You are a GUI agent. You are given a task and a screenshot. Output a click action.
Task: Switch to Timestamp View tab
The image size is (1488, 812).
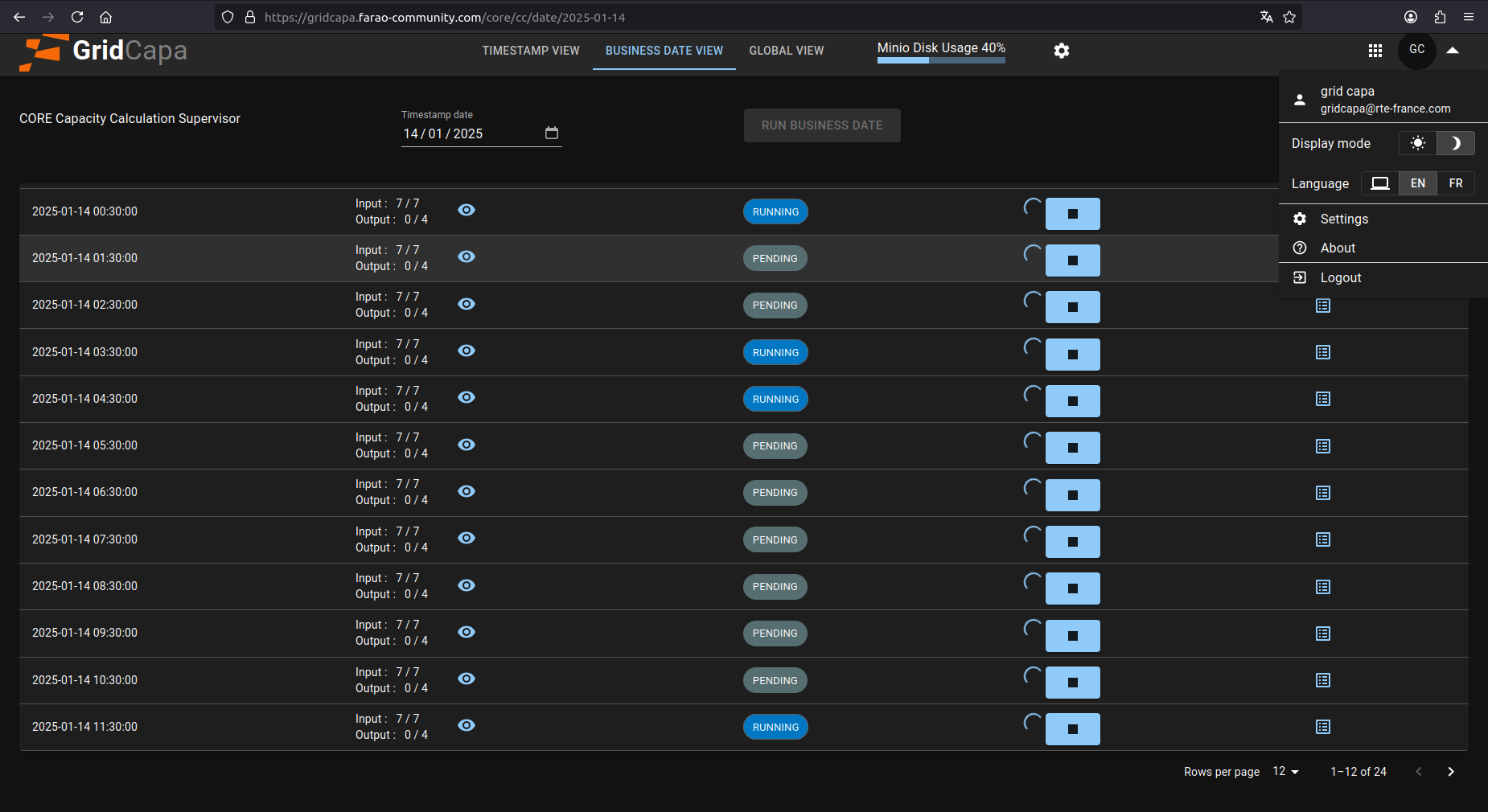(x=530, y=51)
